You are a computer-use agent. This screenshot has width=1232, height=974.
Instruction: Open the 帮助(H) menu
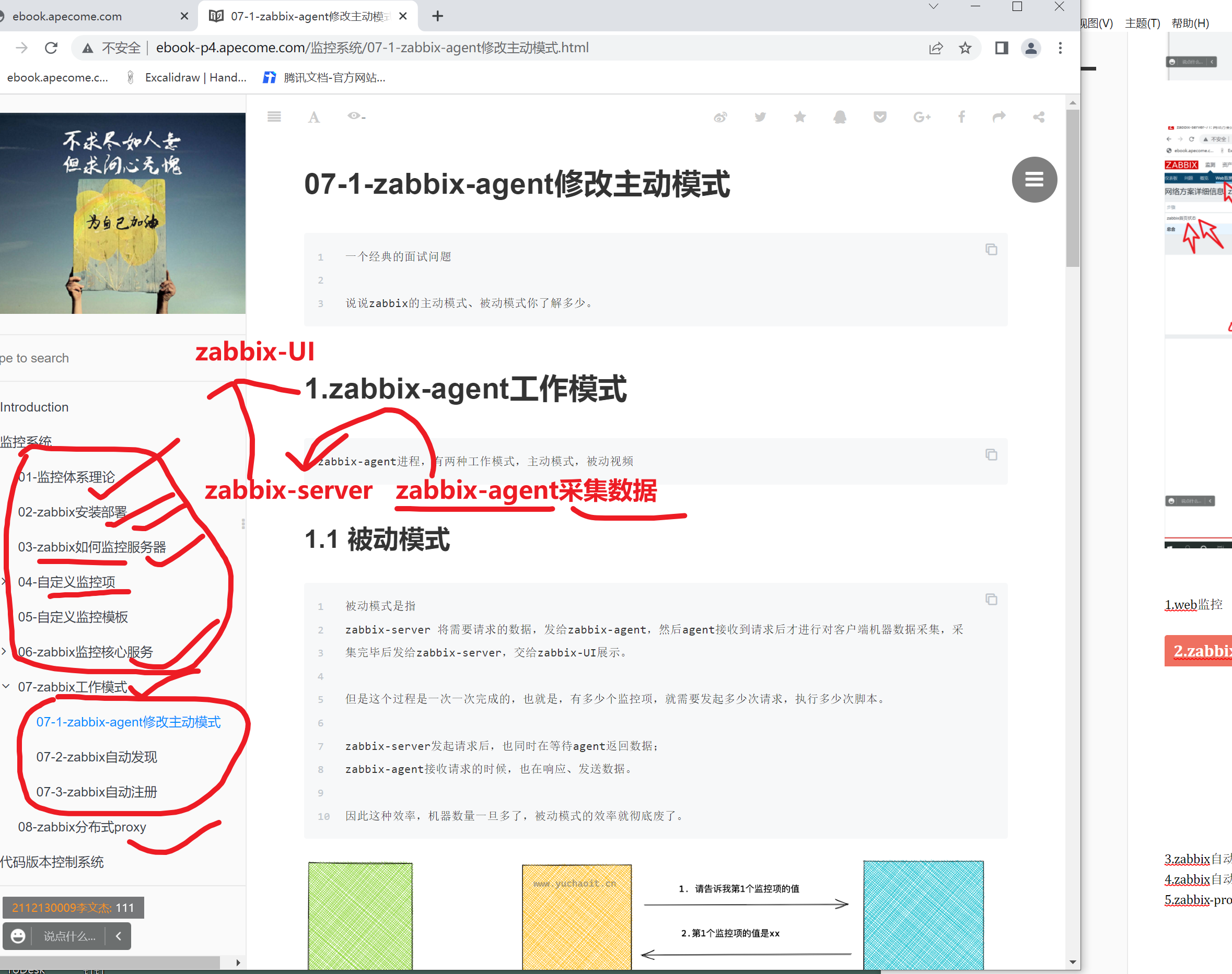click(1190, 23)
